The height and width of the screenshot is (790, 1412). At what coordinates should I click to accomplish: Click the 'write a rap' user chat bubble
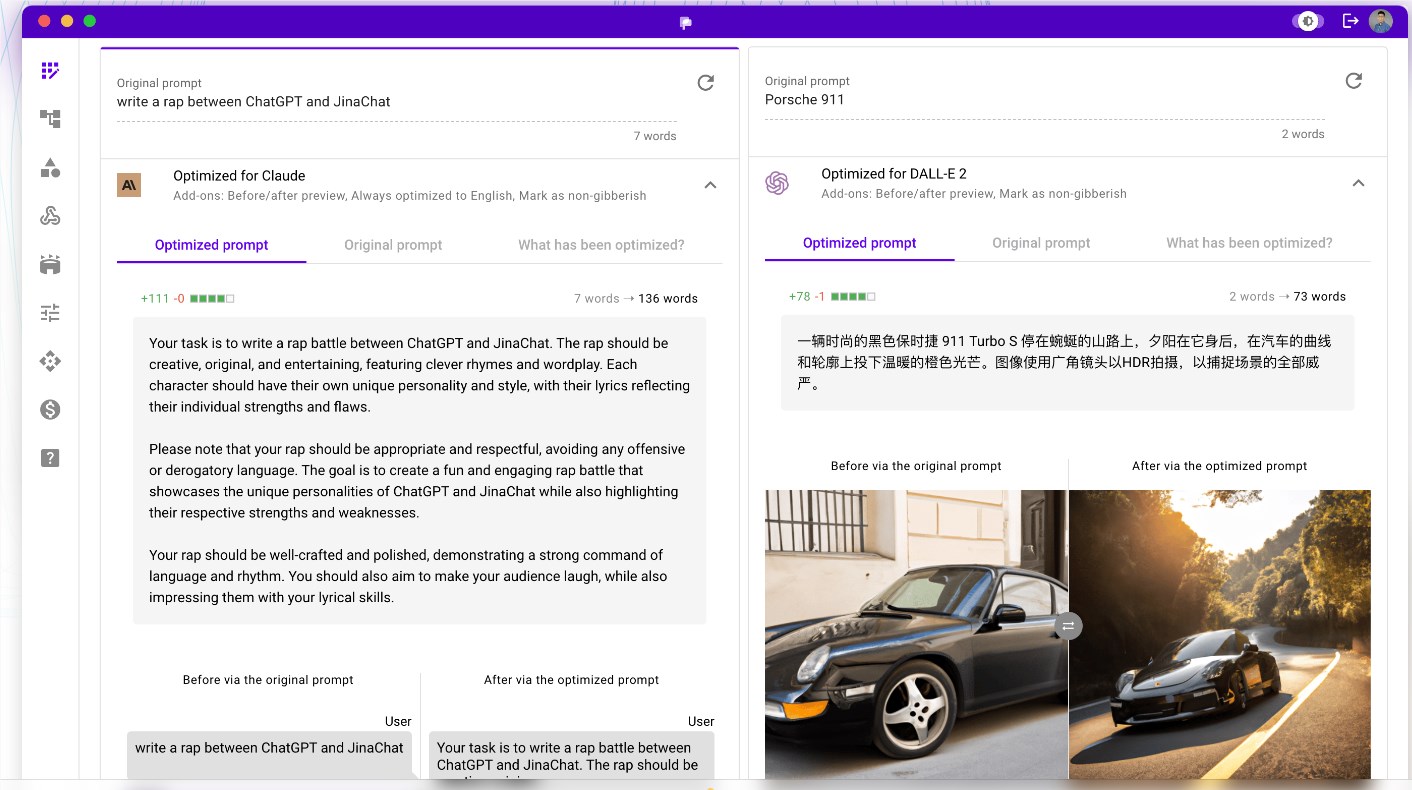[269, 755]
